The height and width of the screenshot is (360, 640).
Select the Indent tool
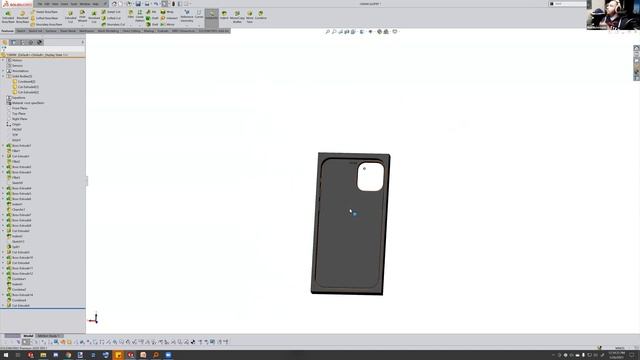coord(224,15)
